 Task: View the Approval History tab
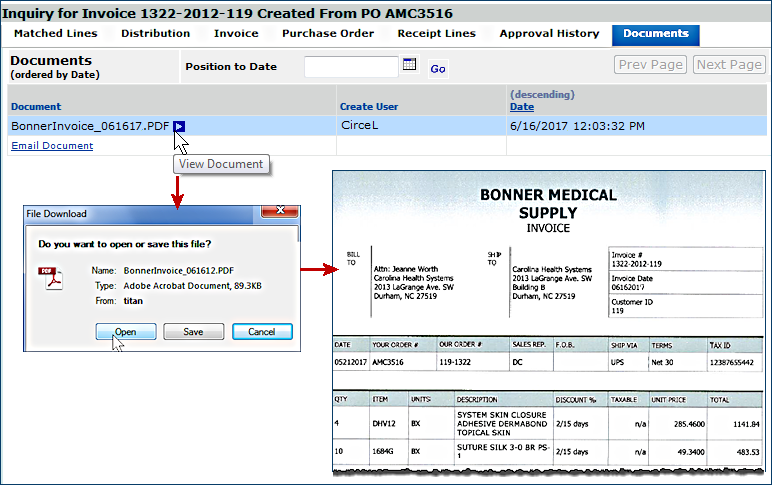click(x=549, y=34)
